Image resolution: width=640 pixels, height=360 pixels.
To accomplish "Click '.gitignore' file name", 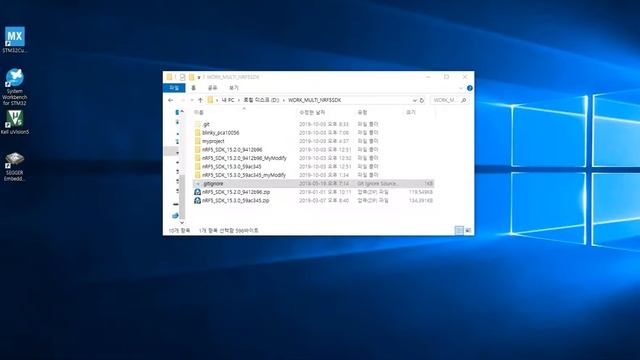I will pos(213,184).
